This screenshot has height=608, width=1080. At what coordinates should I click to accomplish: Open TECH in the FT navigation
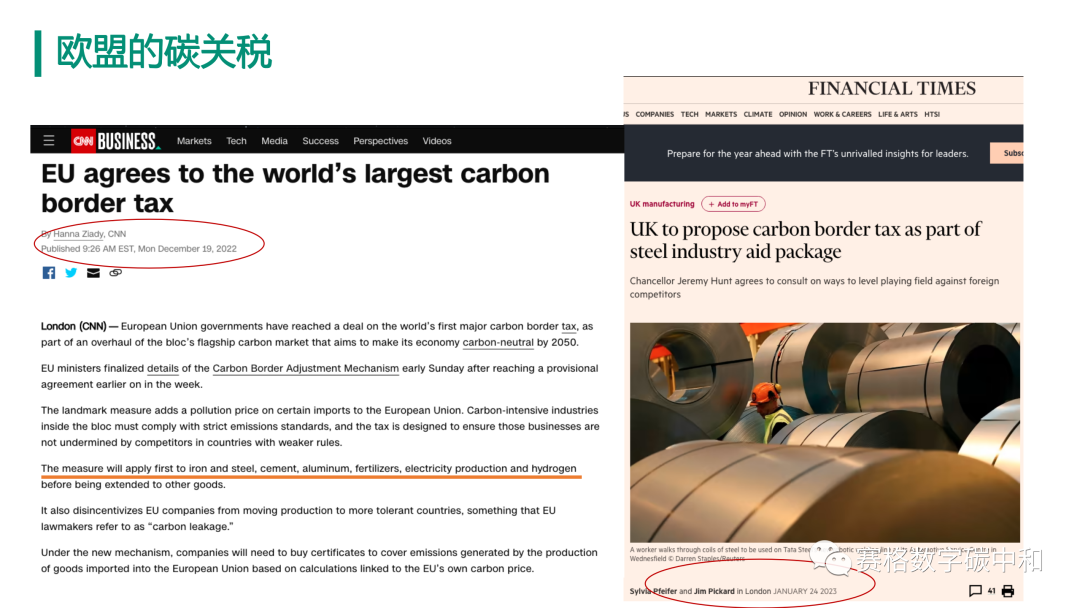click(689, 114)
